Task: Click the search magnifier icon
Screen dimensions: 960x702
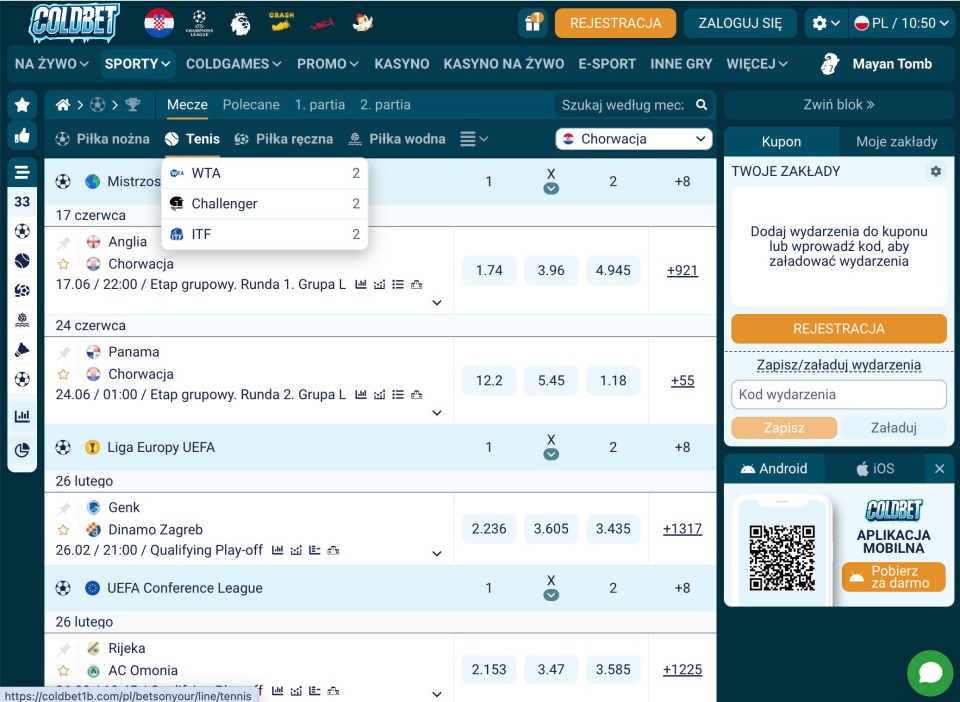Action: [x=702, y=105]
